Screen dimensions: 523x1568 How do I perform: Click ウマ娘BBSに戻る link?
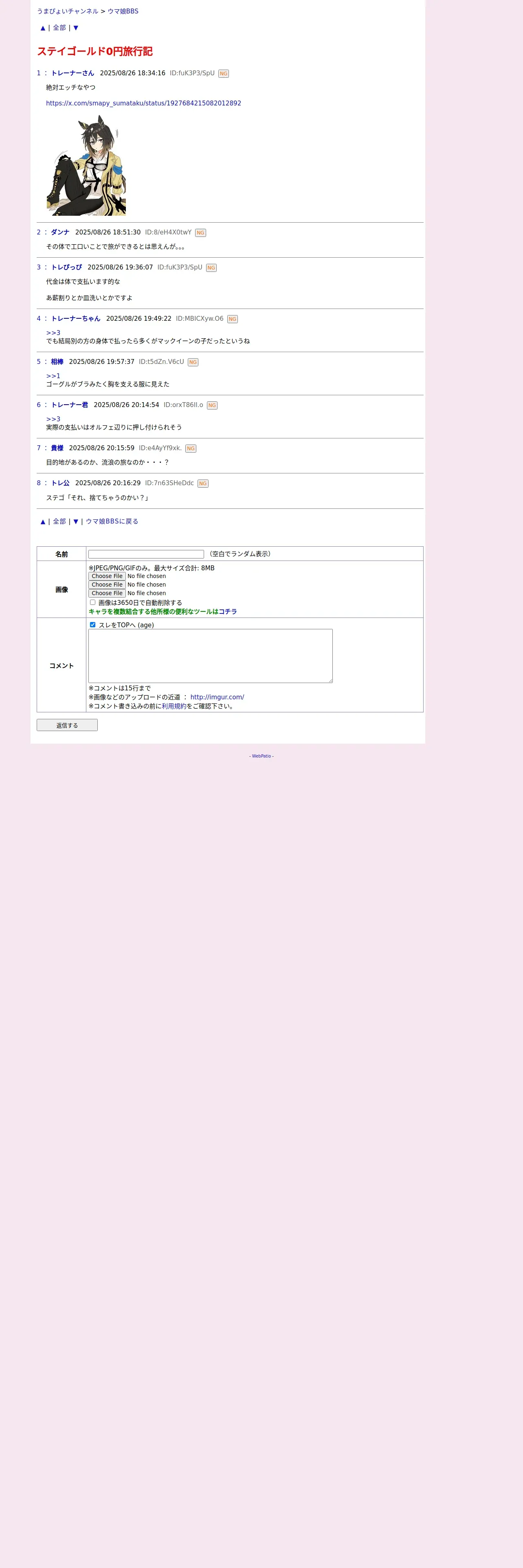tap(112, 522)
